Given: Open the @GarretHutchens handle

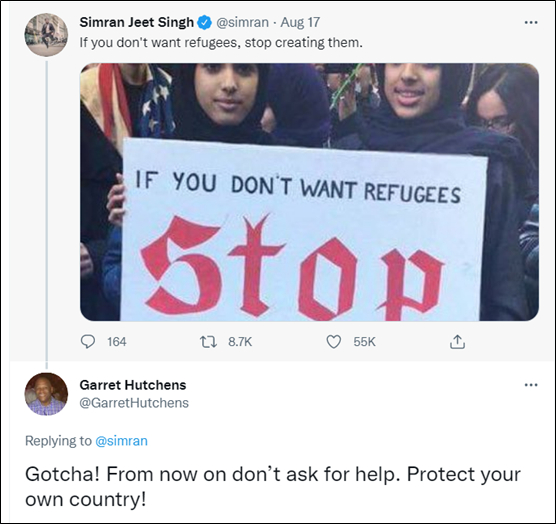Looking at the screenshot, I should tap(134, 403).
